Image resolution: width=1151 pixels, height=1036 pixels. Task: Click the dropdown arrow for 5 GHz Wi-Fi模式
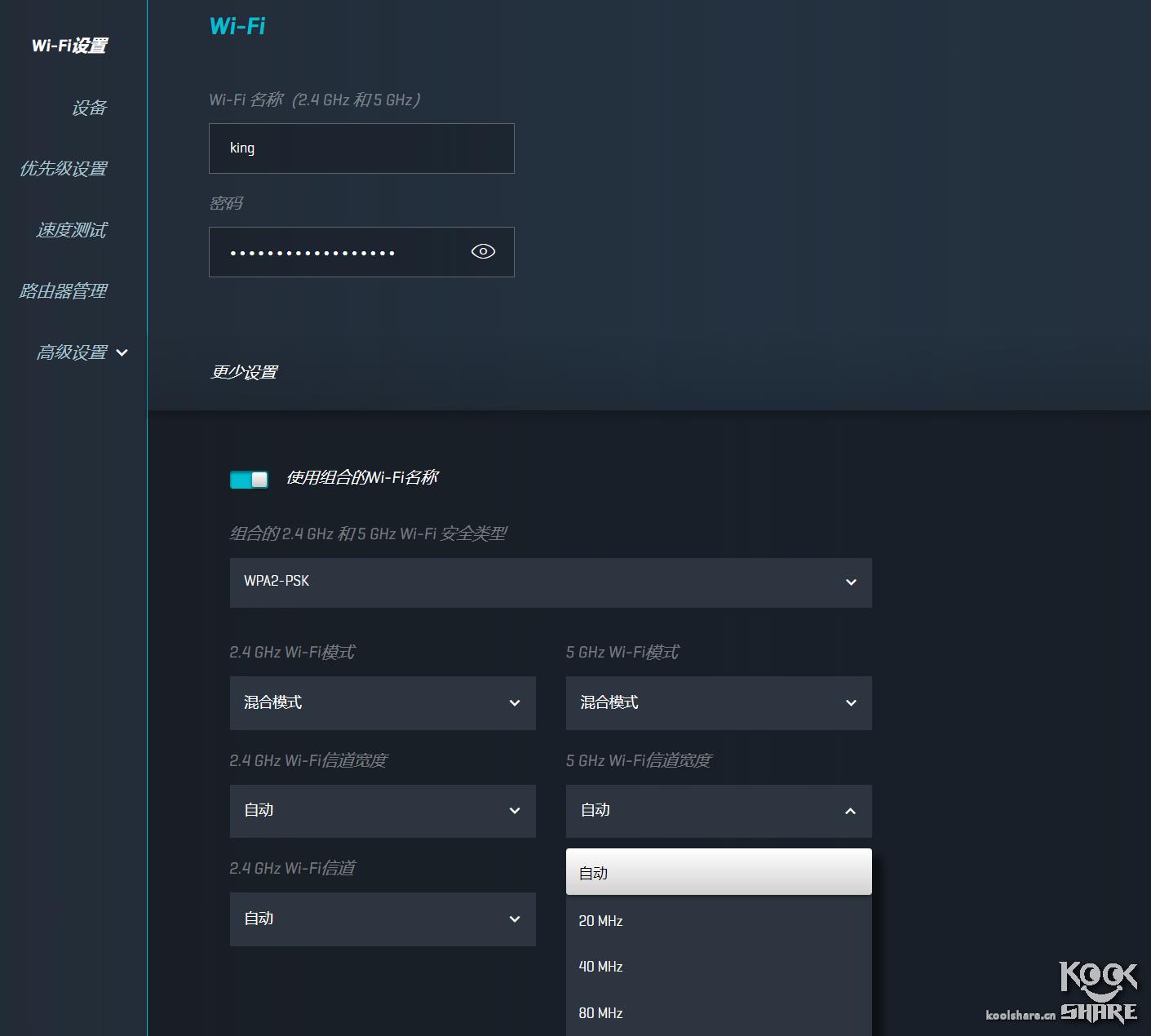pos(850,702)
